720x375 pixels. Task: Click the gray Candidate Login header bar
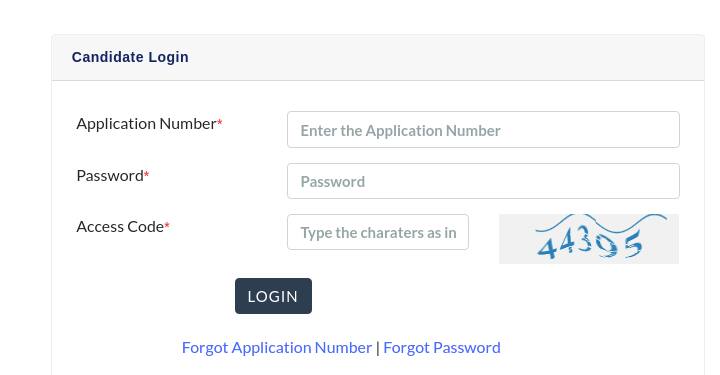click(378, 57)
